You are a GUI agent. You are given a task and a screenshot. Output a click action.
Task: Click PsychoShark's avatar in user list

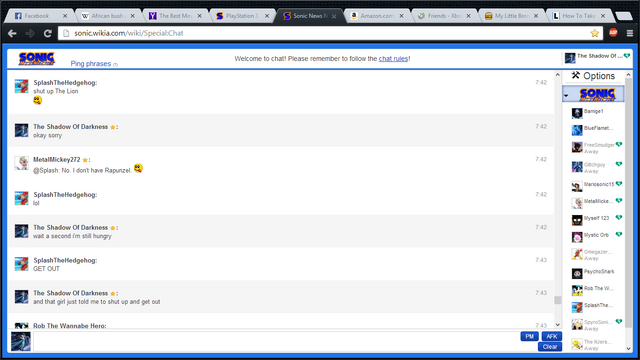coord(577,273)
